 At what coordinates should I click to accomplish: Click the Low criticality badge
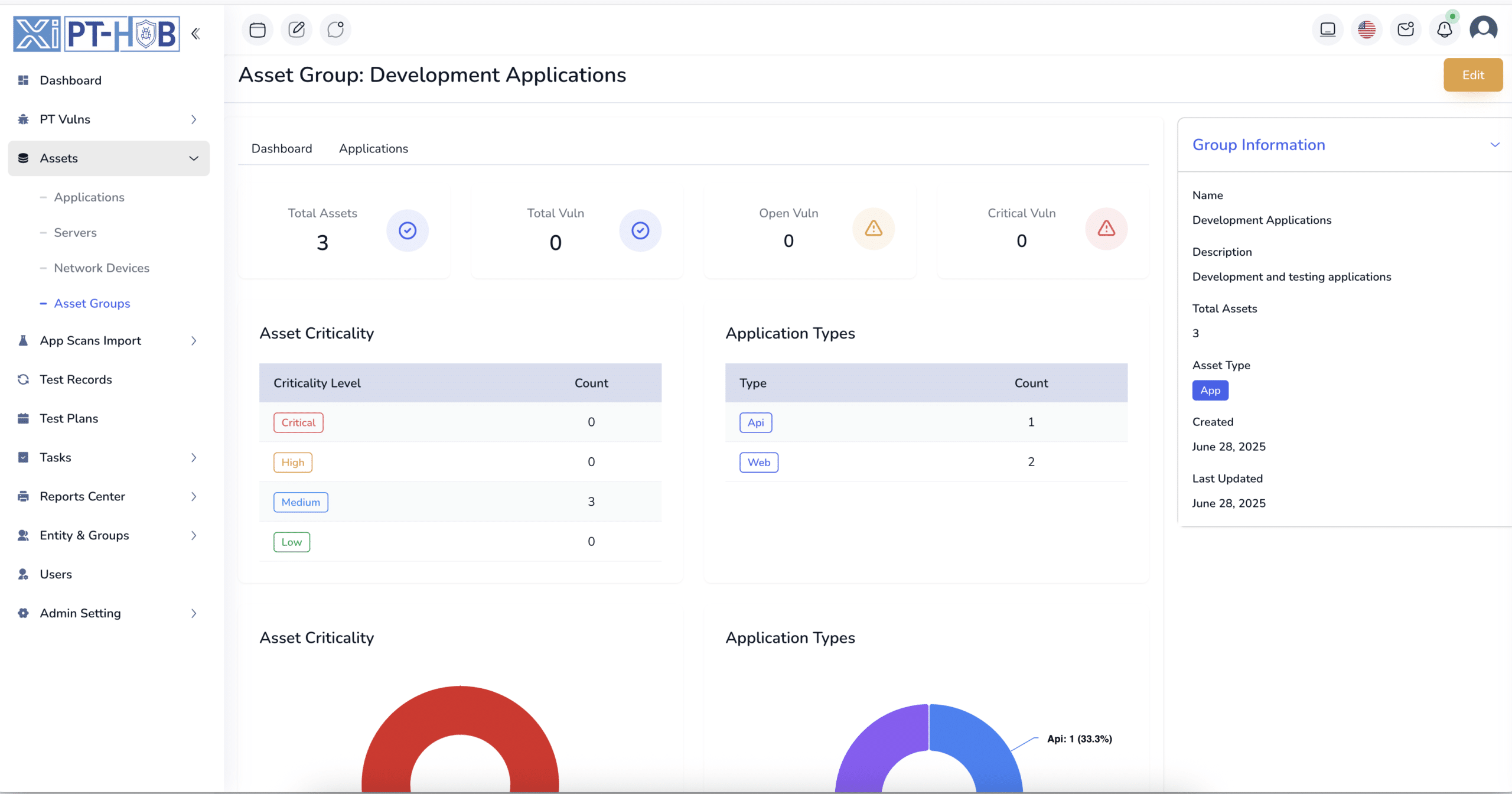click(292, 542)
